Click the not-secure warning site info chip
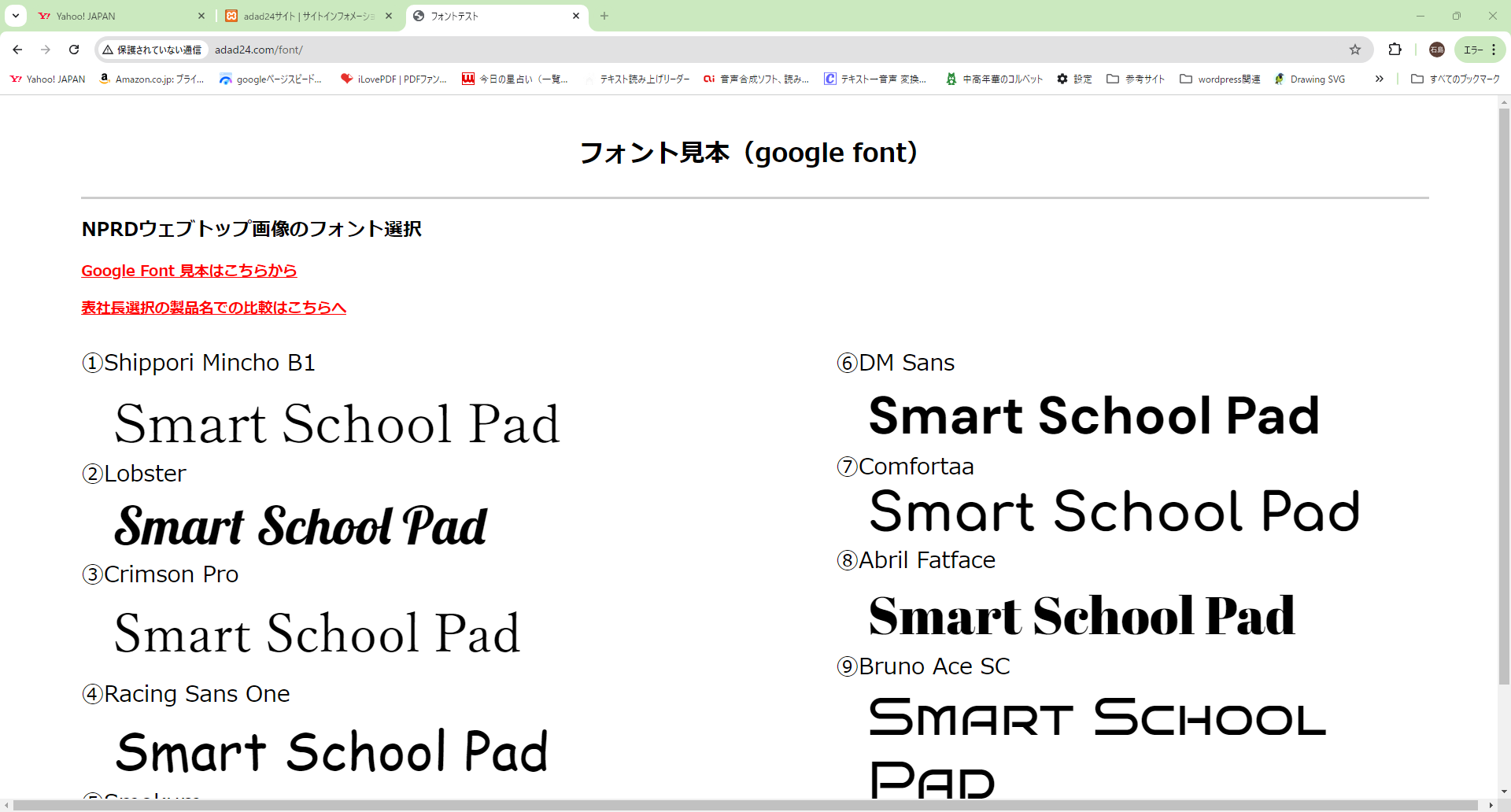 coord(152,50)
